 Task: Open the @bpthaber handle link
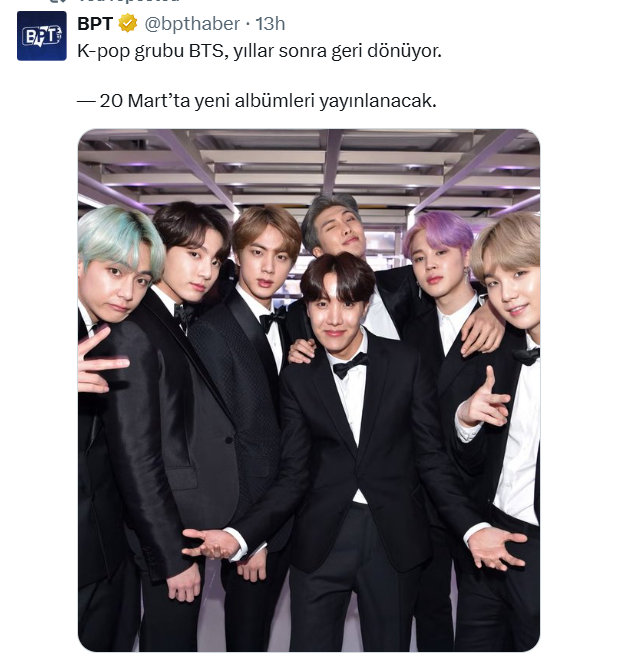tap(192, 24)
